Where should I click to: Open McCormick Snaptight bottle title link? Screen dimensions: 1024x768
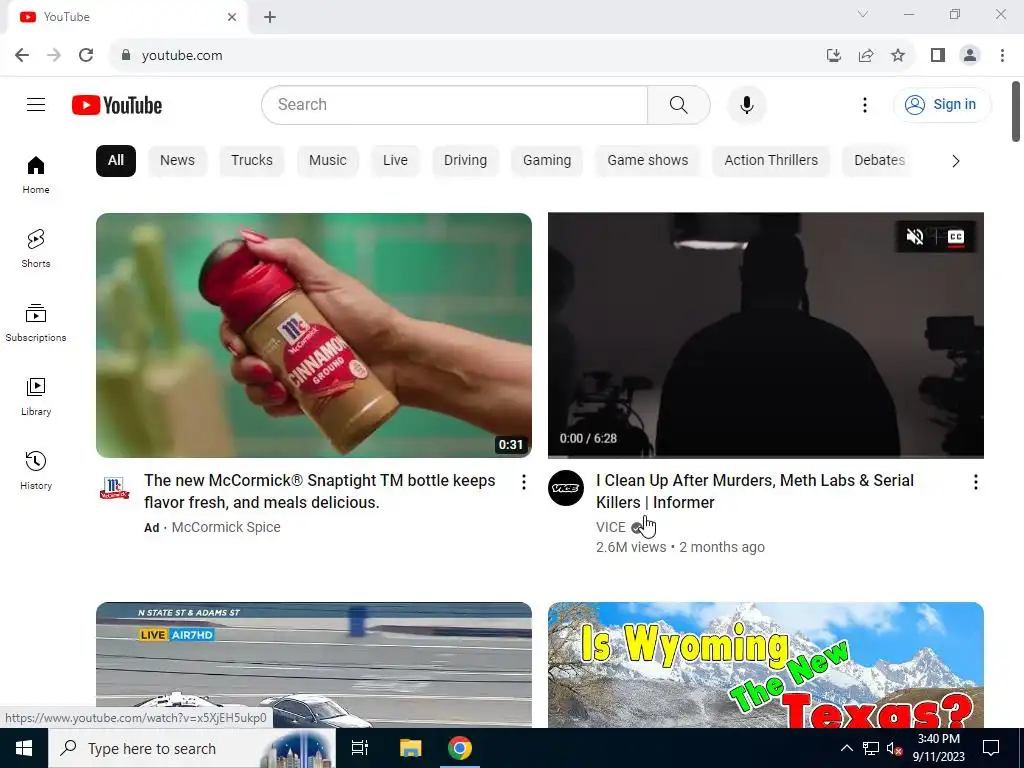[319, 491]
